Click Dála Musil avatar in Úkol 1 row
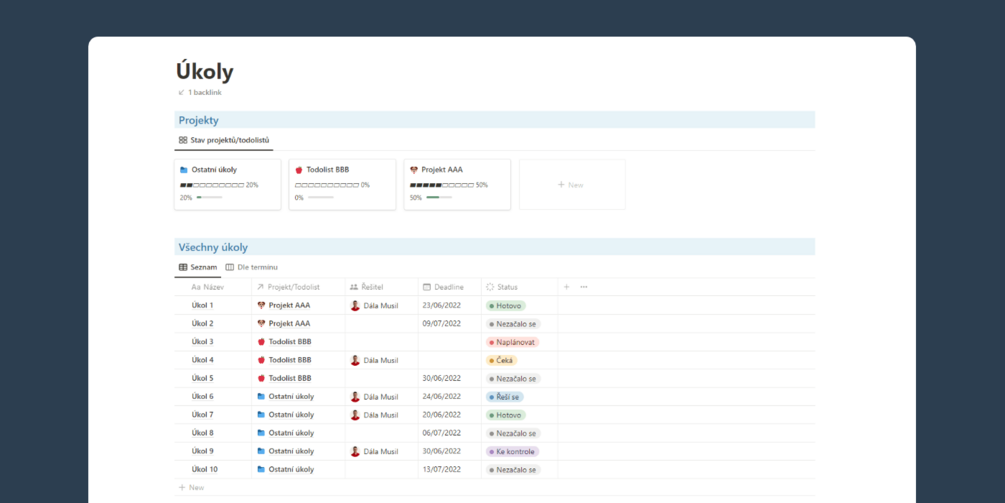 [355, 306]
